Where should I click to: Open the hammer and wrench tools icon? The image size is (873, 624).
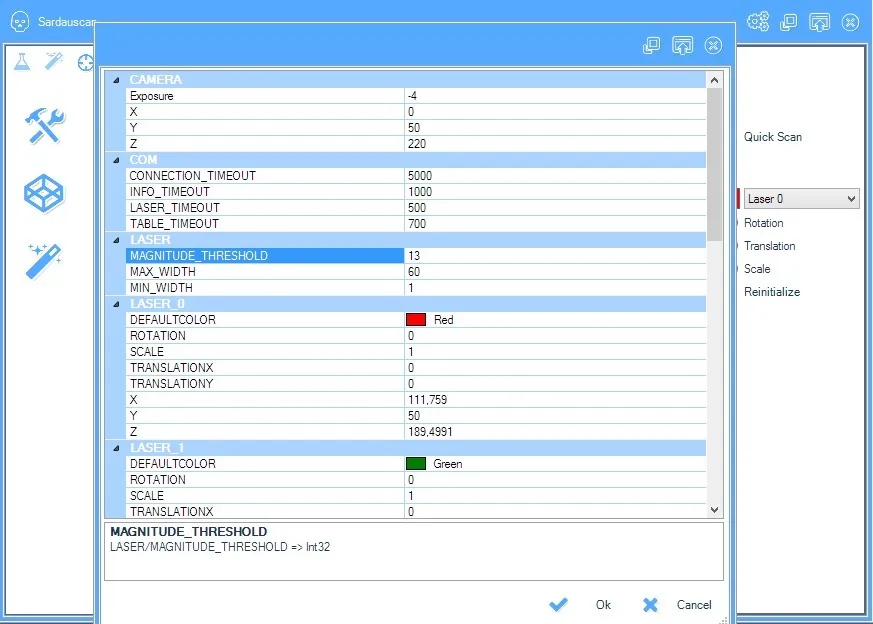45,126
